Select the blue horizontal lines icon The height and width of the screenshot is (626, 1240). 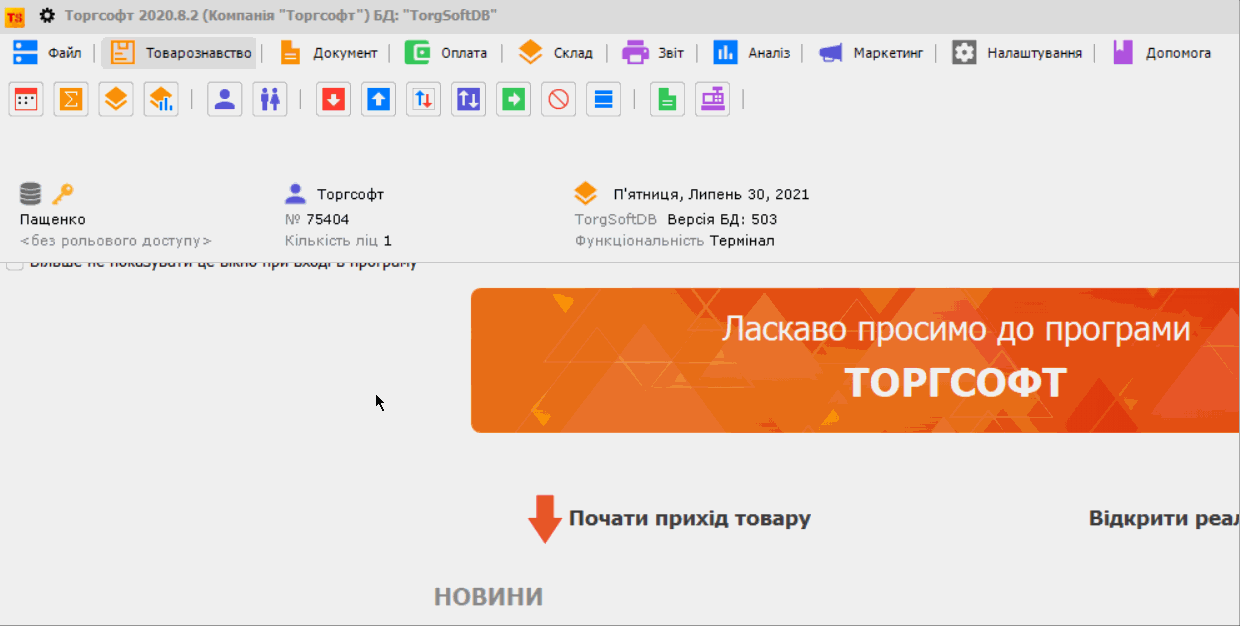[602, 99]
